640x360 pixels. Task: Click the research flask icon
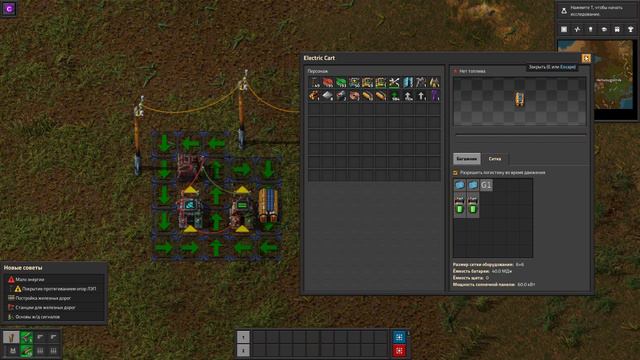pyautogui.click(x=564, y=11)
